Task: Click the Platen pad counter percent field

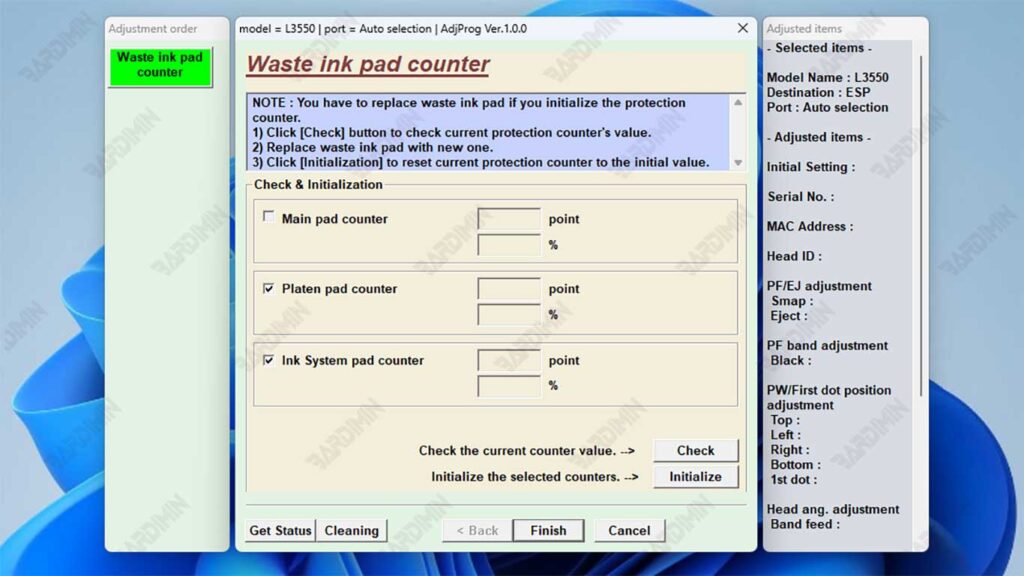Action: (509, 315)
